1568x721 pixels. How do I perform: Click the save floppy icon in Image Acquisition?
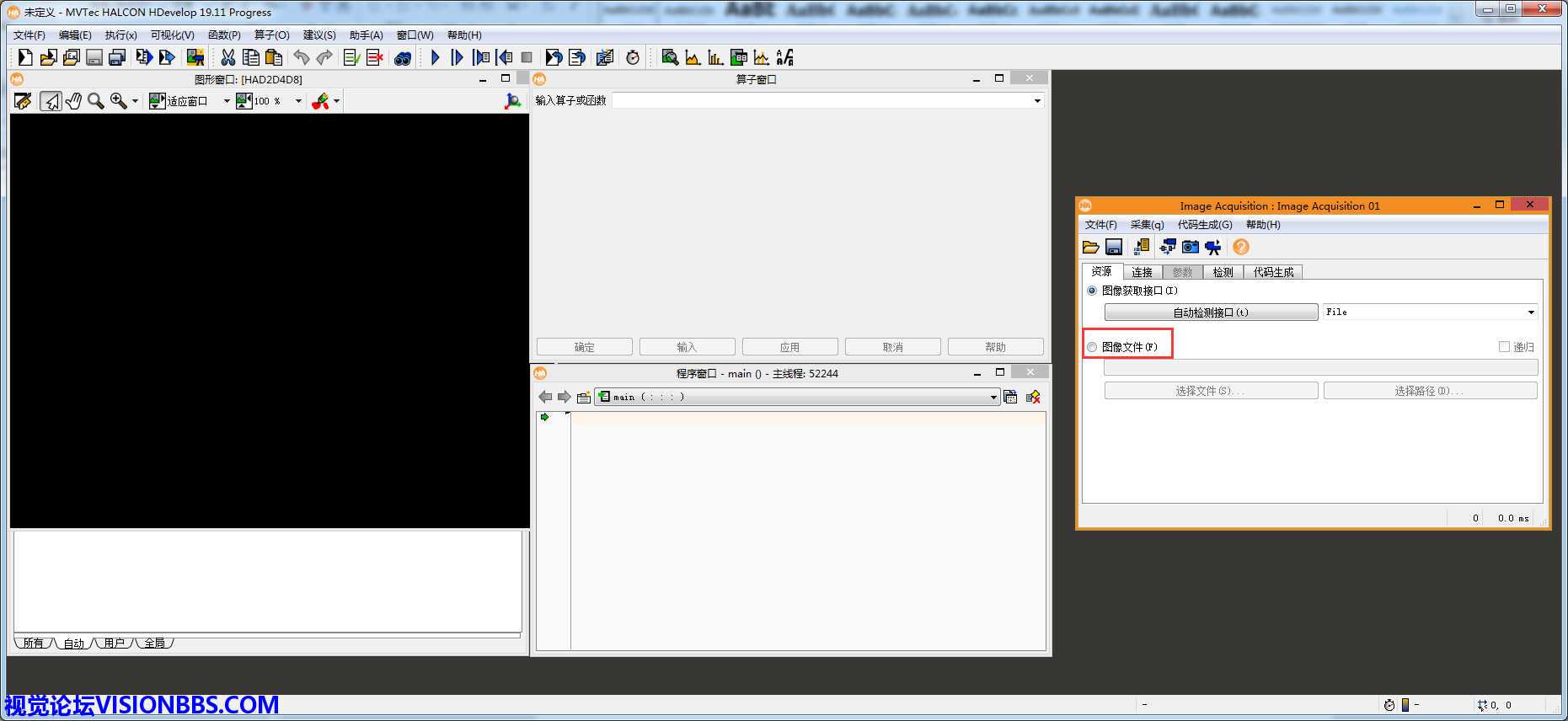click(1113, 247)
